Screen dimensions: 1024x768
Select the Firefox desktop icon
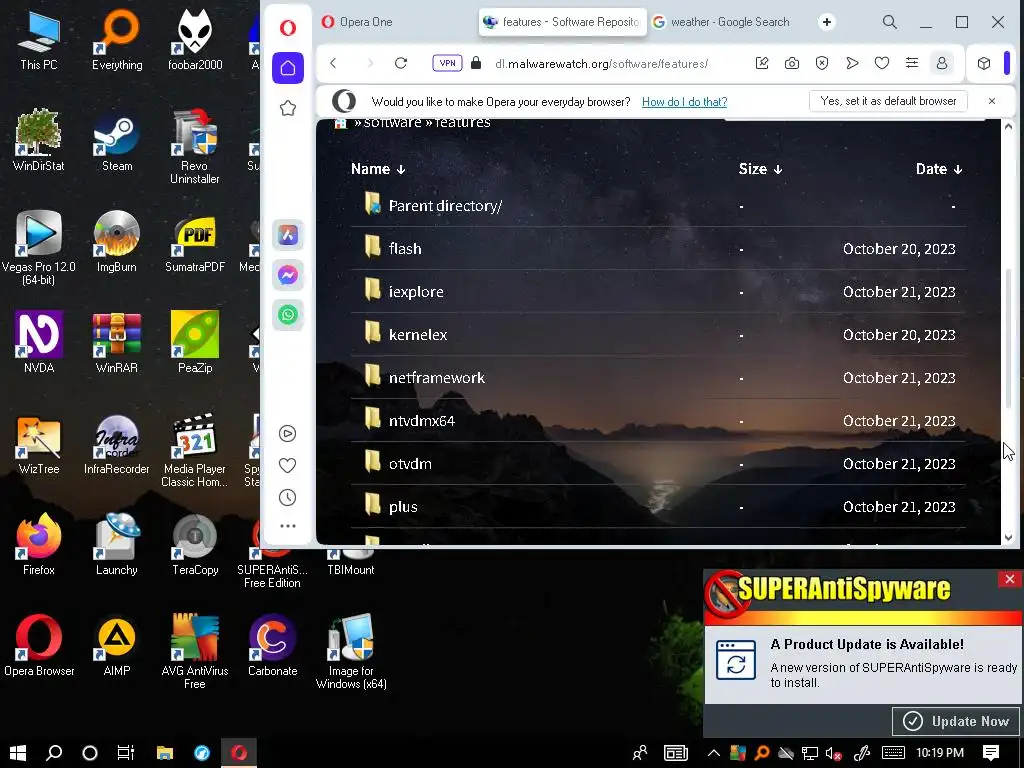(39, 545)
